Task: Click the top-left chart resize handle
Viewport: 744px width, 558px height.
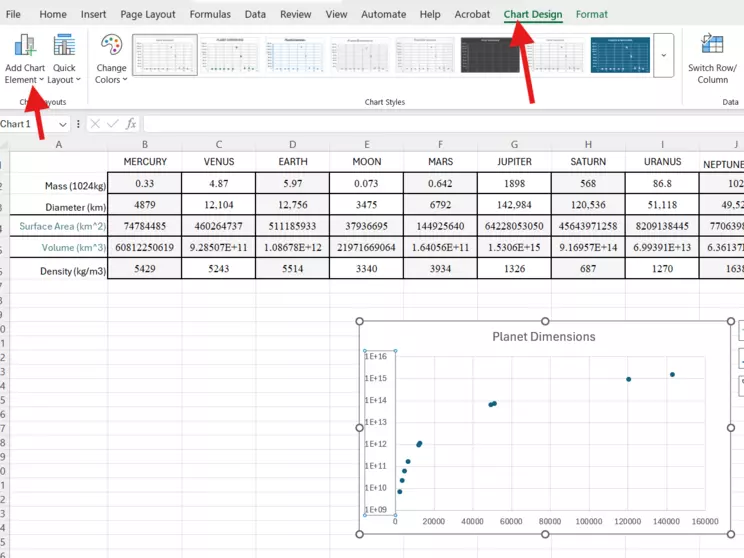Action: click(360, 322)
